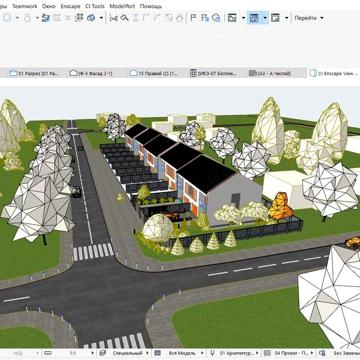Click the icon right of the flag P

(x=205, y=18)
